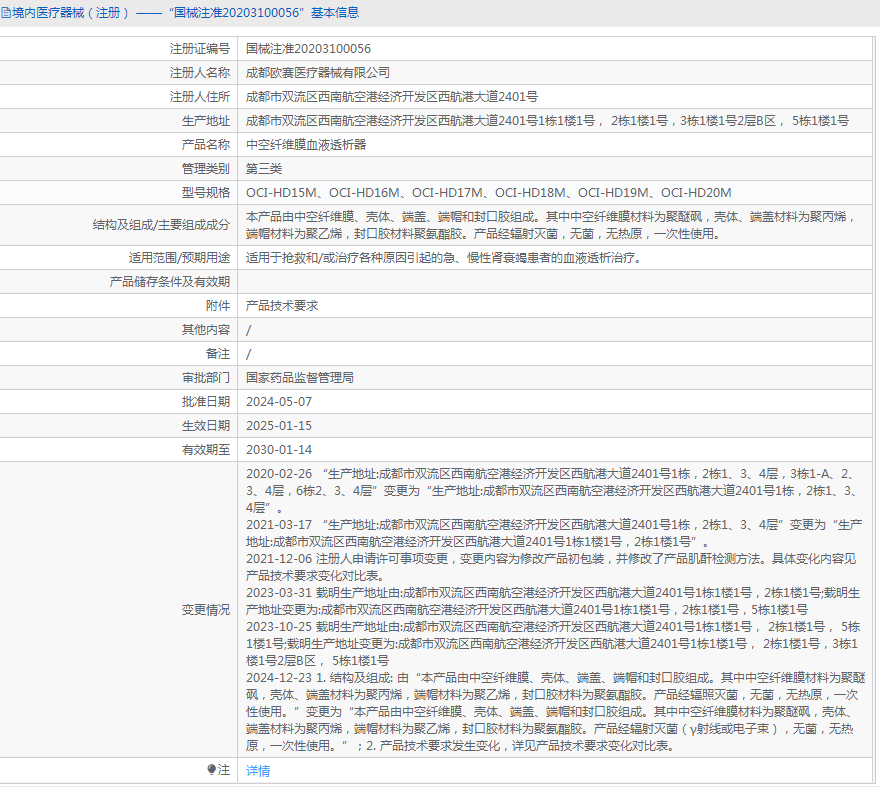
Task: Click the 产品名称 label
Action: [x=206, y=145]
